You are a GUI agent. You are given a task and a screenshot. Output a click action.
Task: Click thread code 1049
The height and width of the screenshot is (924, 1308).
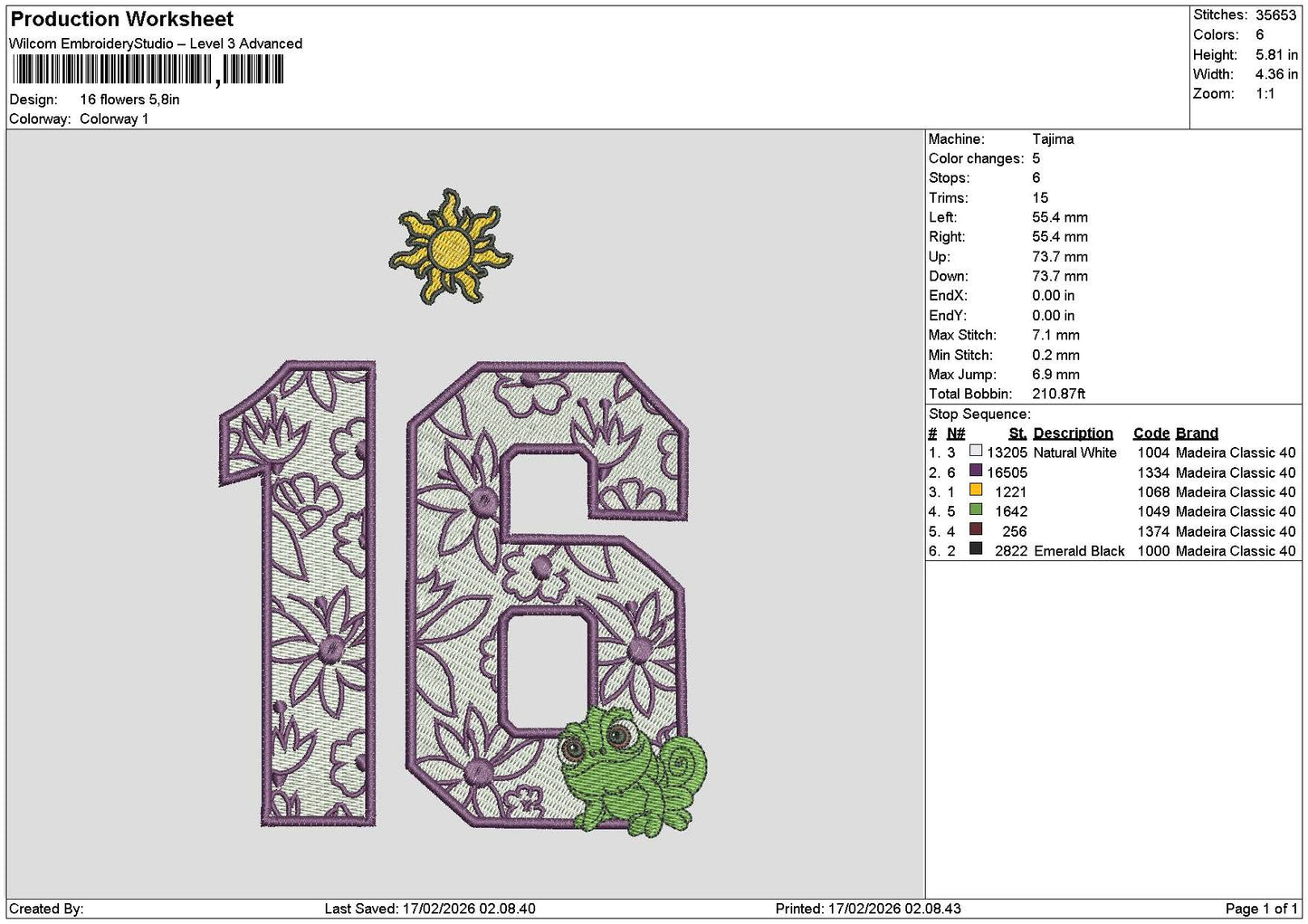tap(1153, 511)
